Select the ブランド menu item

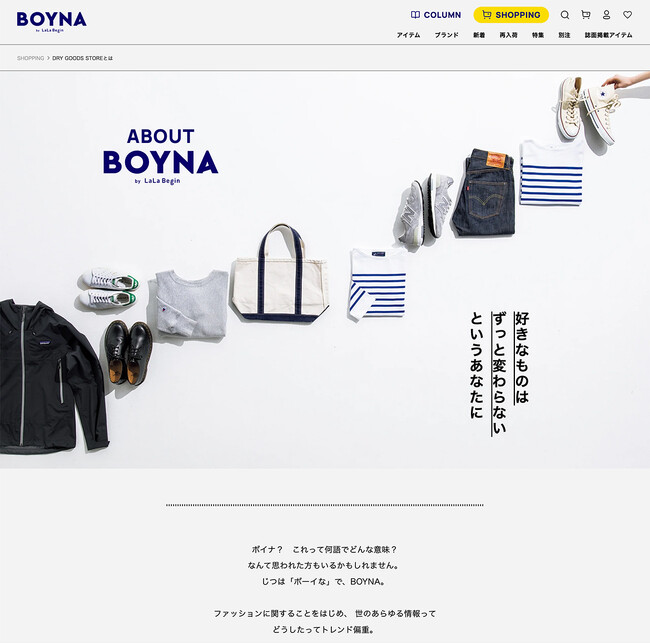446,35
